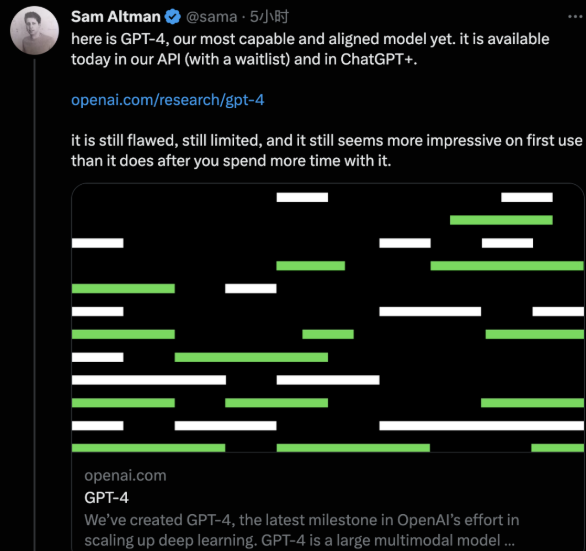The height and width of the screenshot is (551, 586).
Task: Open the openai.com/research/gpt-4 link
Action: coord(167,100)
